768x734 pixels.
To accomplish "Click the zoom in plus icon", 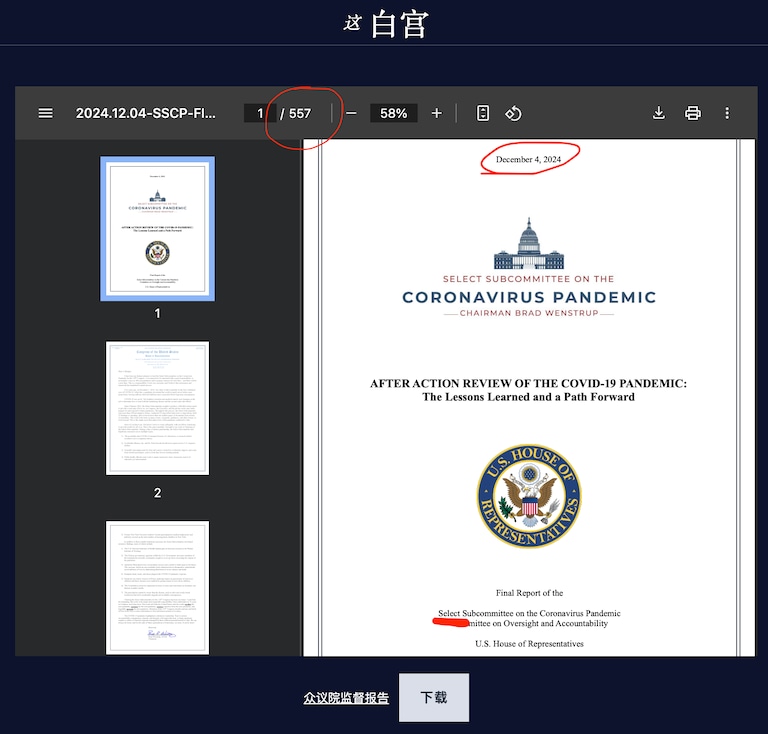I will (x=436, y=113).
